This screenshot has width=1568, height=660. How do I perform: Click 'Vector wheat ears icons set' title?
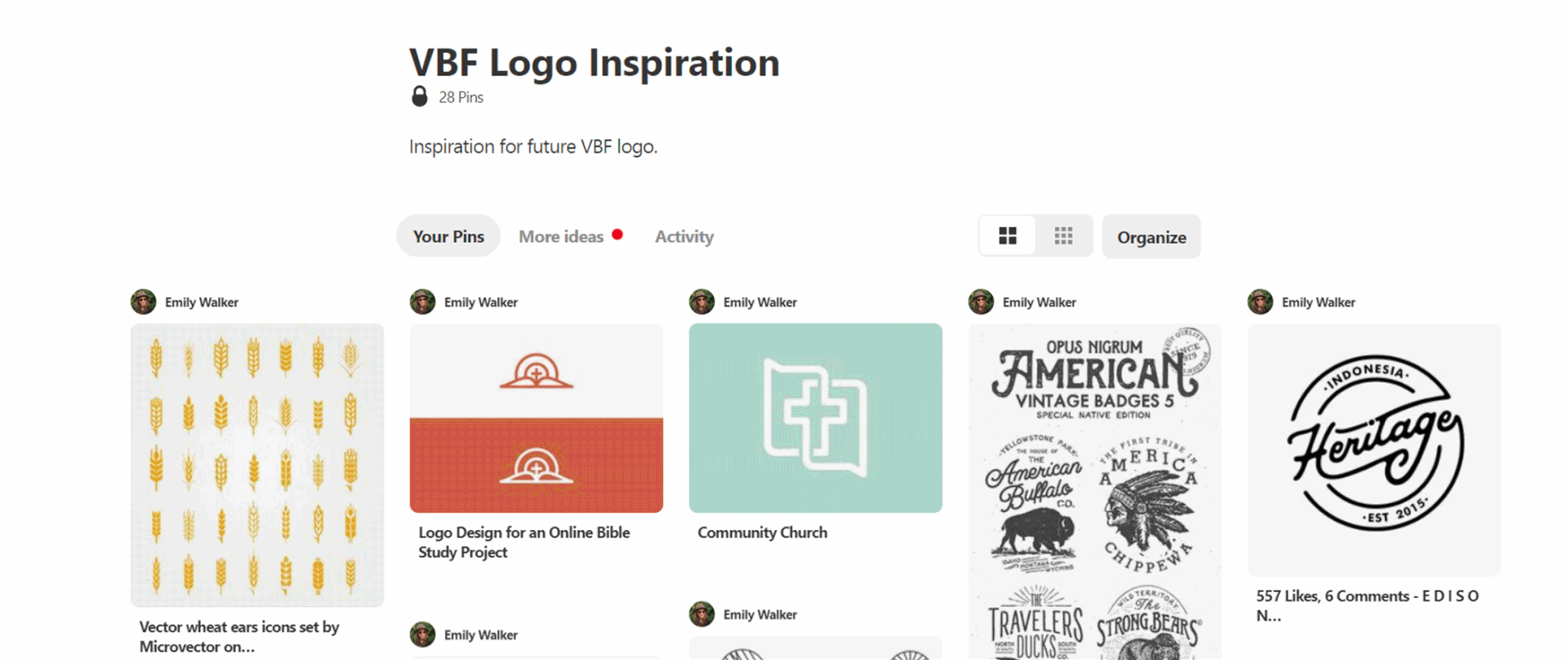[238, 636]
